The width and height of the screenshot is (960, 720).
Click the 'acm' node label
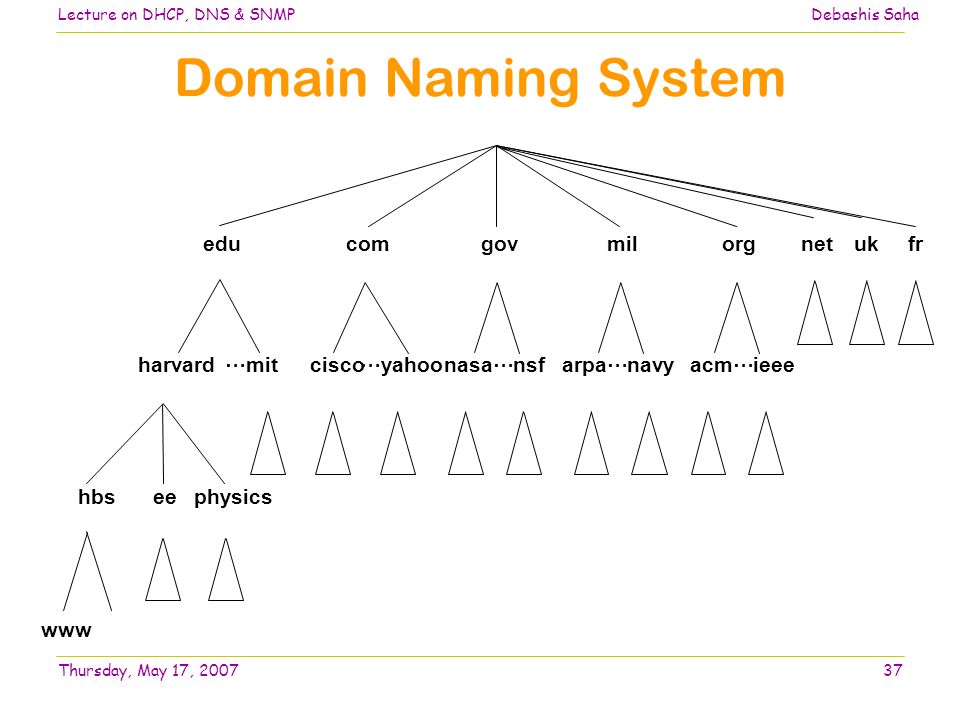[711, 366]
